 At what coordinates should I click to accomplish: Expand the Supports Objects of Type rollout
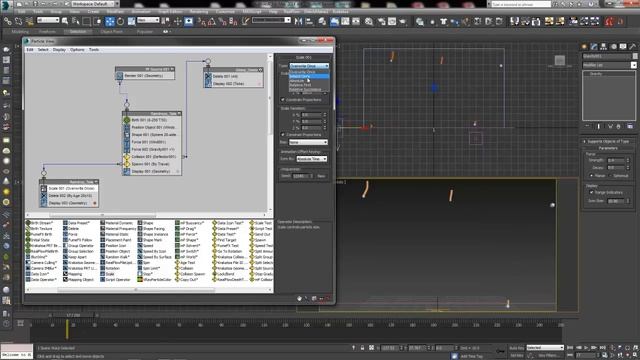608,141
